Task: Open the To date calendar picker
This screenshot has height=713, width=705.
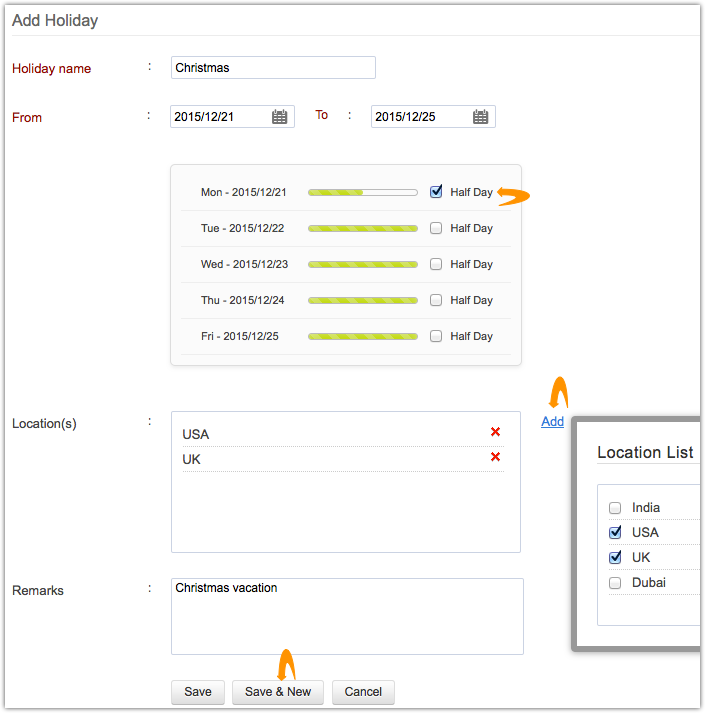Action: [x=481, y=117]
